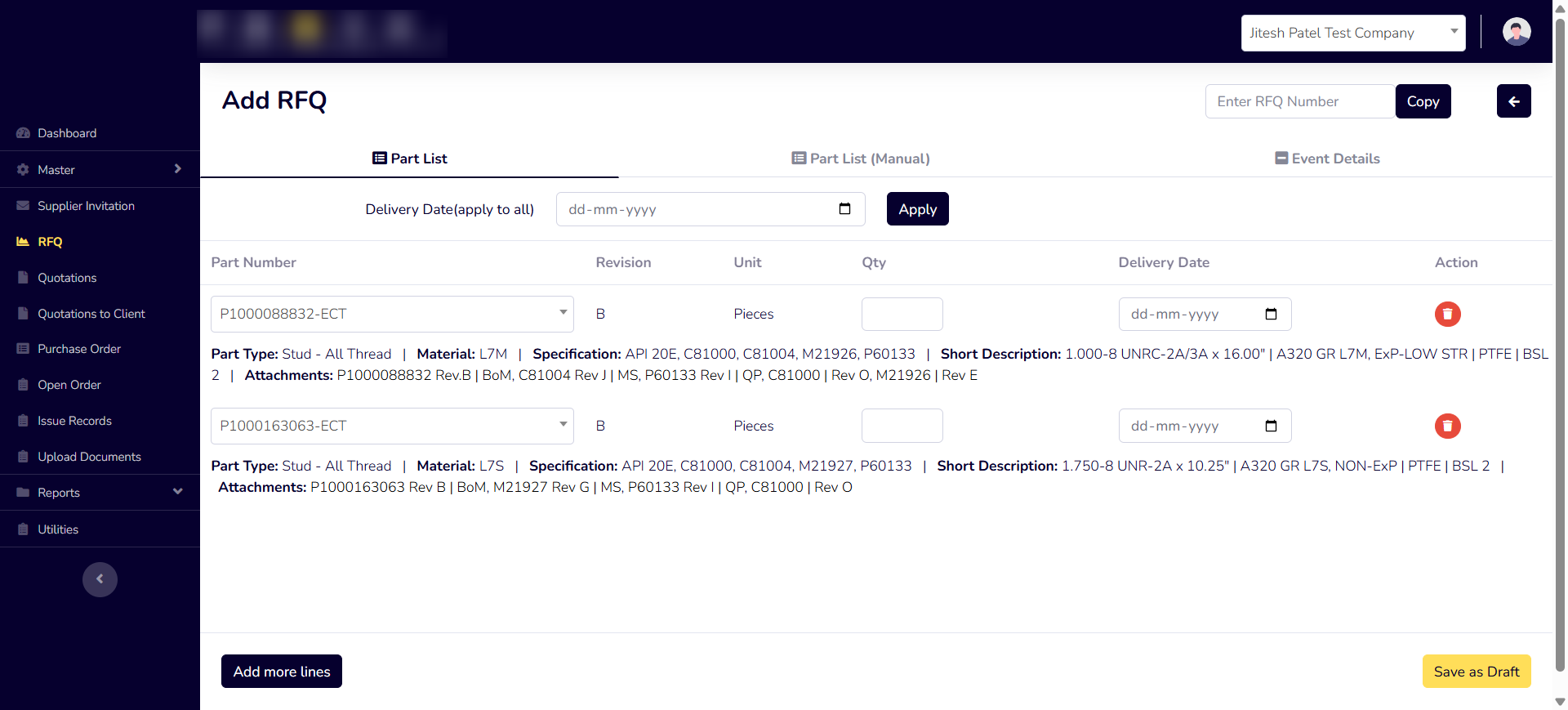
Task: Click the Apply delivery date button
Action: 918,209
